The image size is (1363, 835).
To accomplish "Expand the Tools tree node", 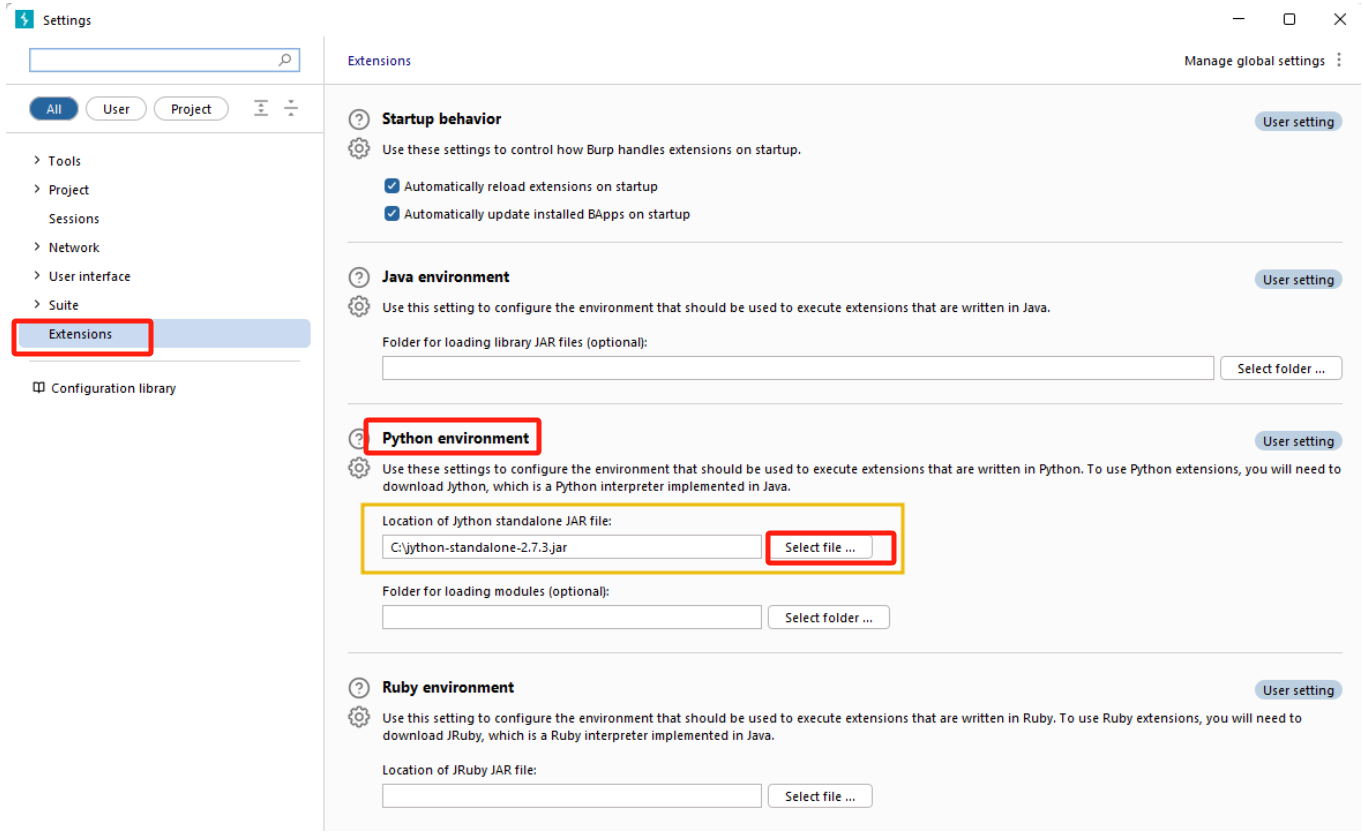I will click(x=37, y=160).
